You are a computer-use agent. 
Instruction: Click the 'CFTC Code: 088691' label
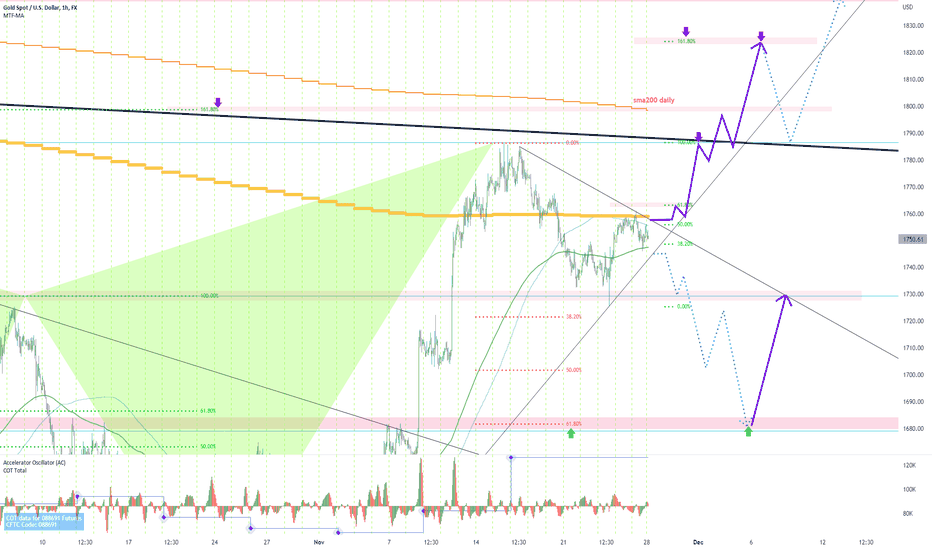[x=32, y=525]
